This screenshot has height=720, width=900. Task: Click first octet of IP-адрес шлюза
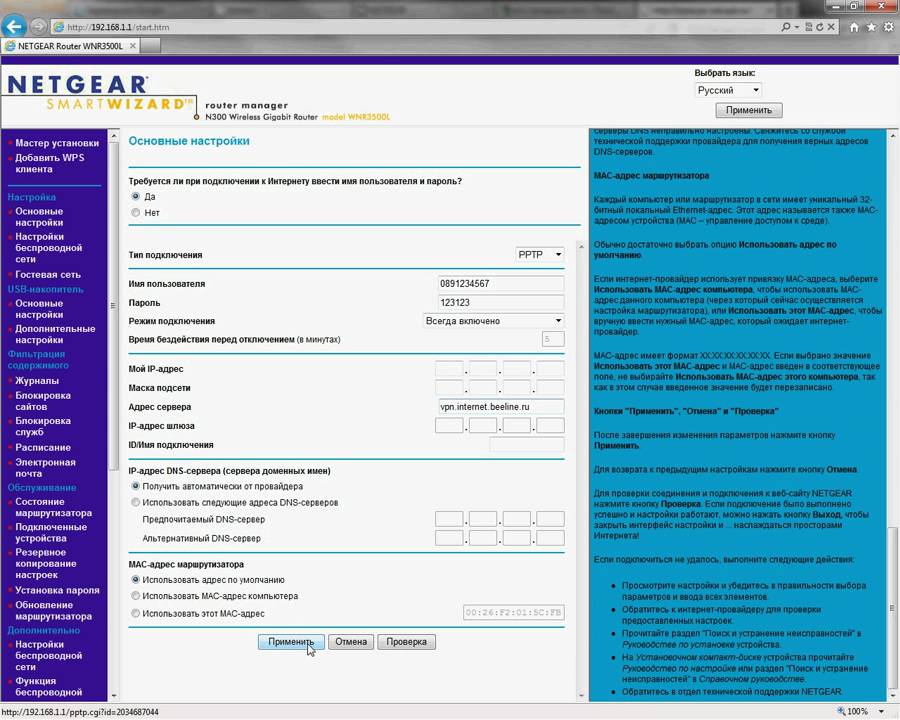click(449, 425)
